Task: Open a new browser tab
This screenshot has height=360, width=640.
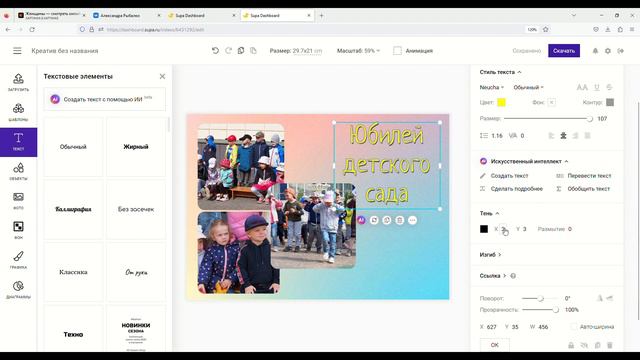Action: (321, 16)
